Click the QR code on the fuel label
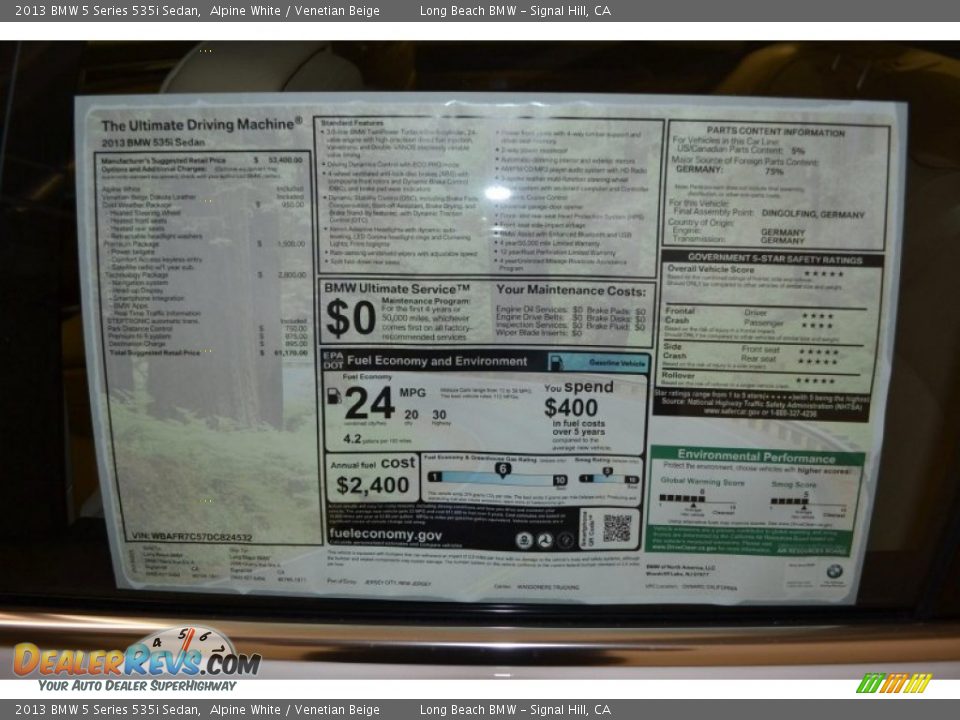 (x=616, y=528)
